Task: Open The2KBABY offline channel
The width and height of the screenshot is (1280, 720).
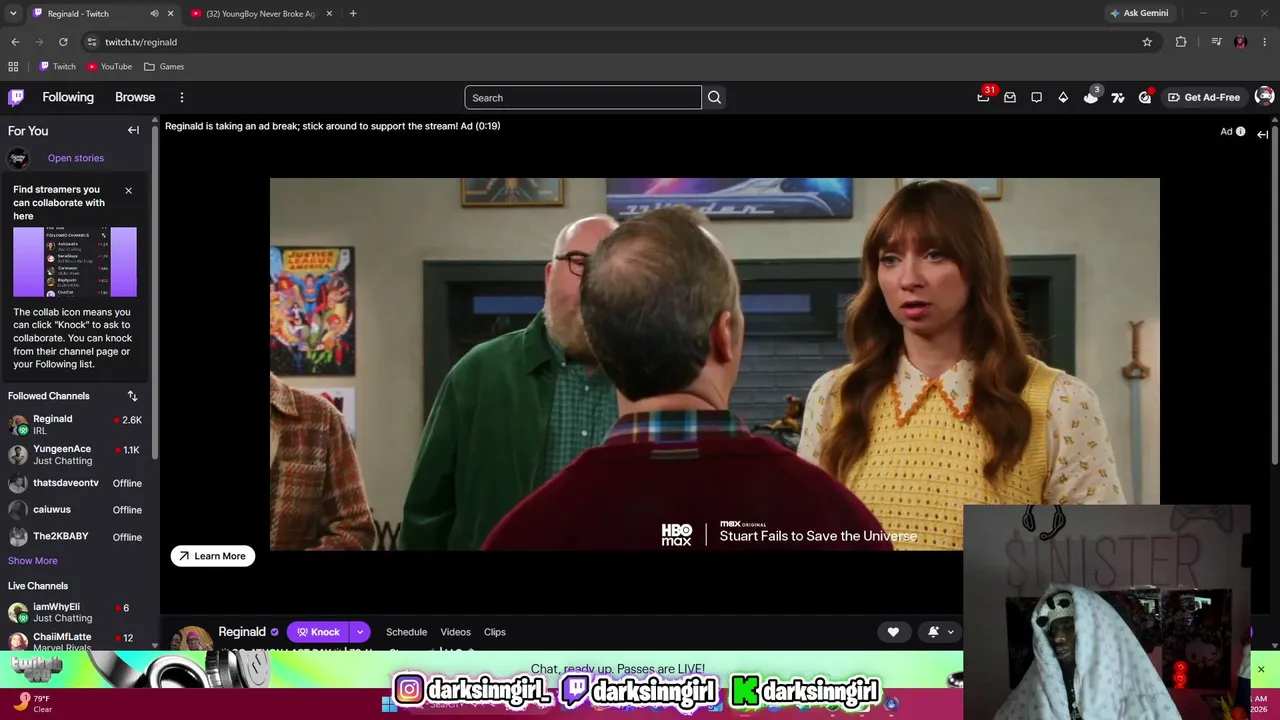Action: [75, 537]
